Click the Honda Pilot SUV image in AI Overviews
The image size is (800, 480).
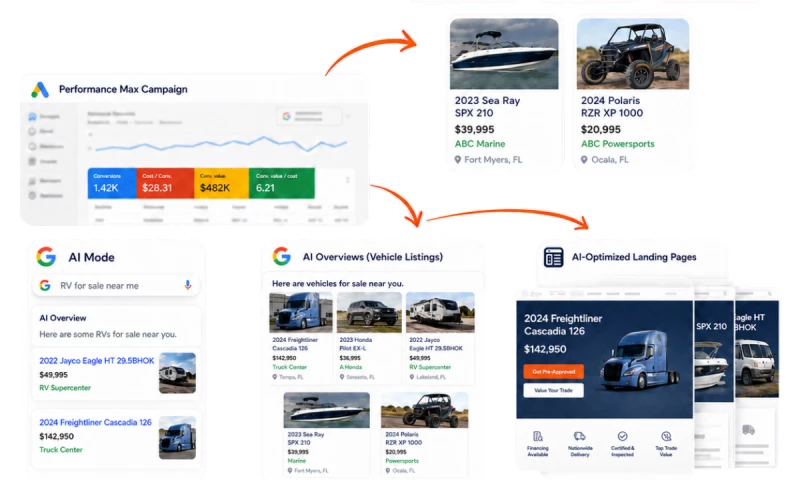369,312
